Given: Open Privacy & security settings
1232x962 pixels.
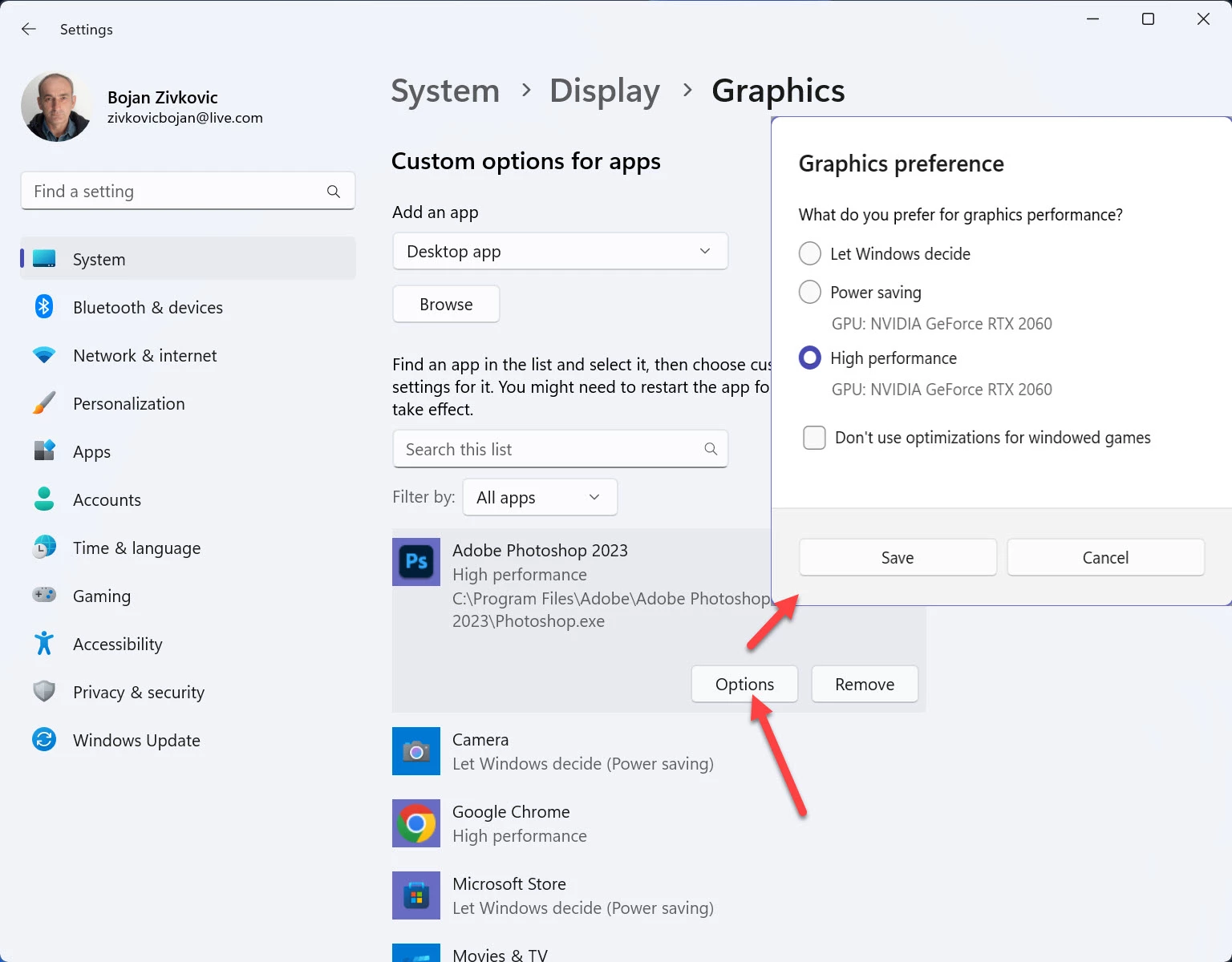Looking at the screenshot, I should tap(188, 692).
